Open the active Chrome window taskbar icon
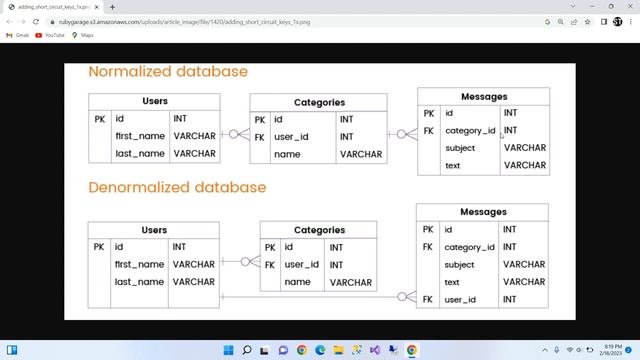640x360 pixels. tap(411, 350)
